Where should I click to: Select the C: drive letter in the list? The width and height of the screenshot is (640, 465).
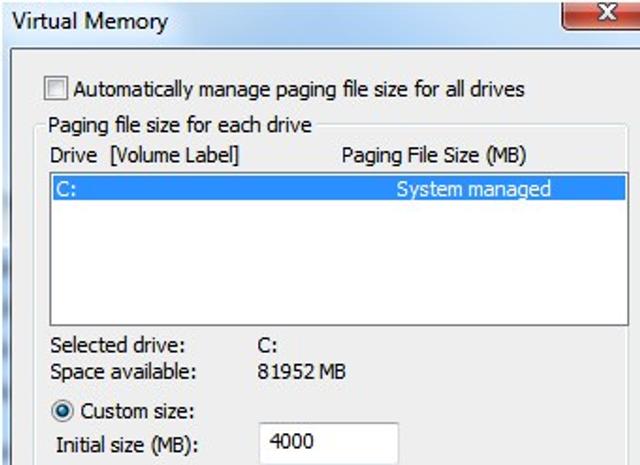66,189
